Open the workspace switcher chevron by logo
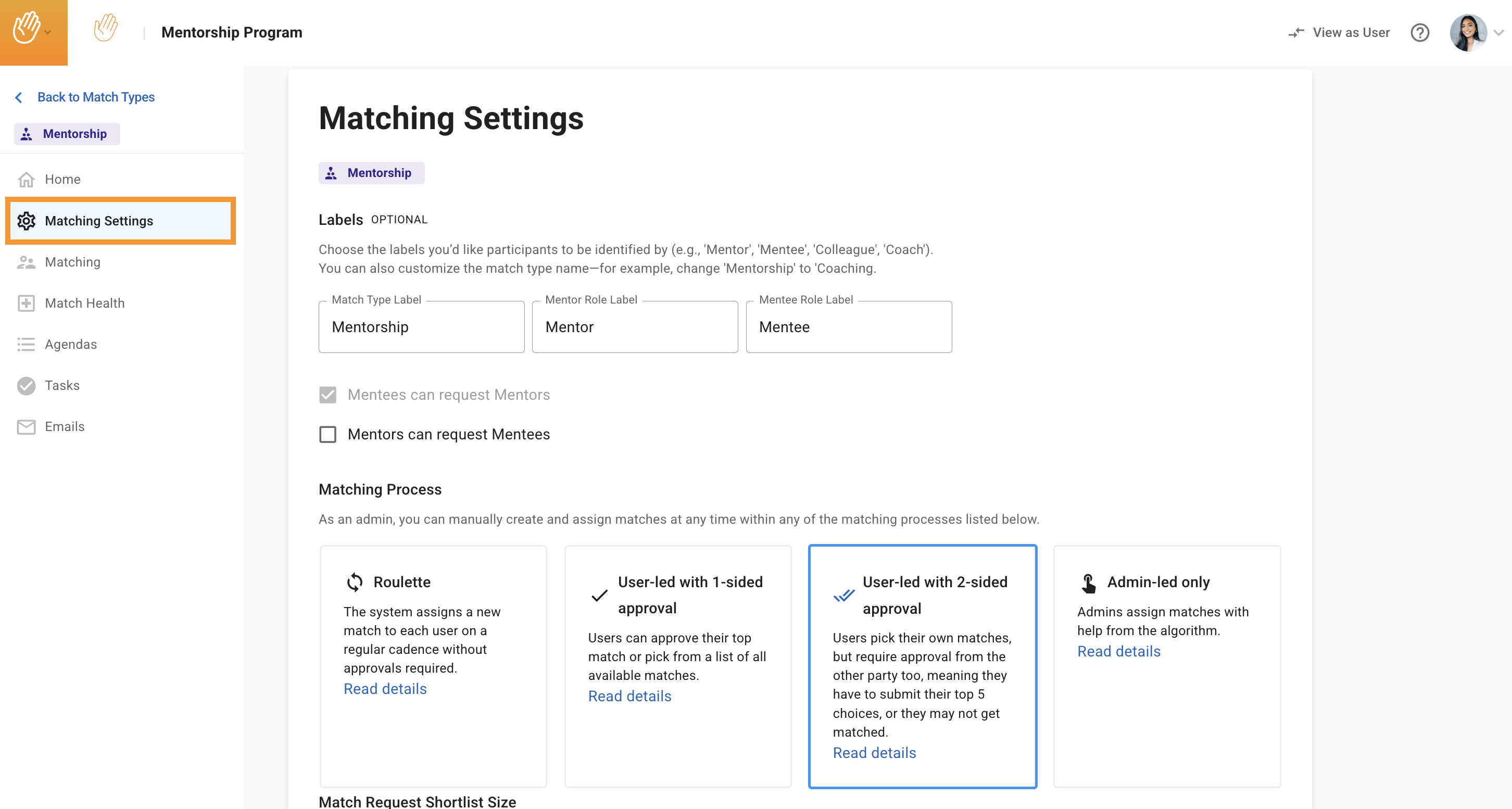1512x809 pixels. pyautogui.click(x=48, y=33)
